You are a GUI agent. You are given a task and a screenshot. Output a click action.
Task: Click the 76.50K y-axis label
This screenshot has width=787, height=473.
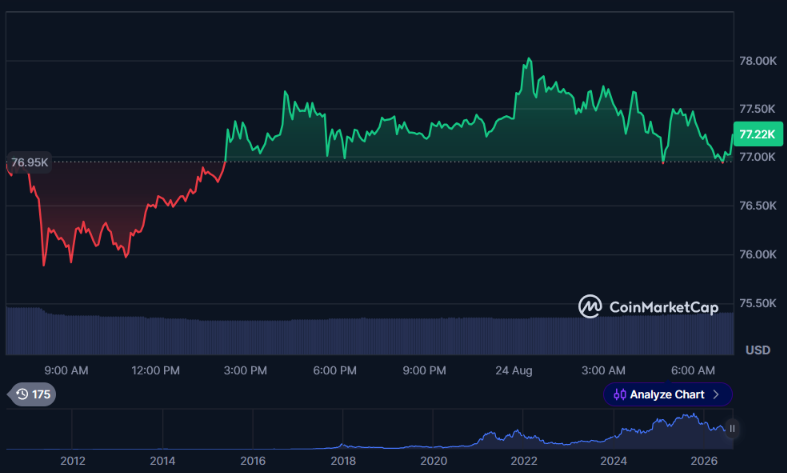point(757,206)
